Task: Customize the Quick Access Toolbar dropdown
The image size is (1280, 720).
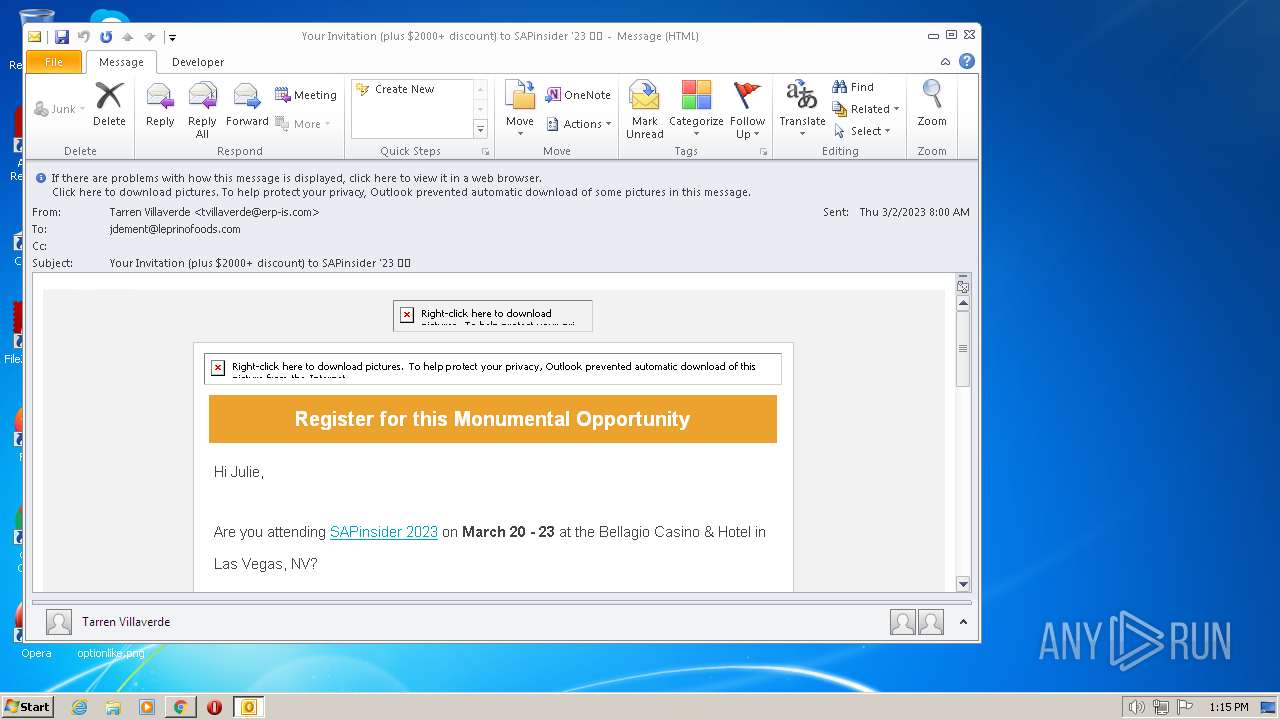Action: 172,37
